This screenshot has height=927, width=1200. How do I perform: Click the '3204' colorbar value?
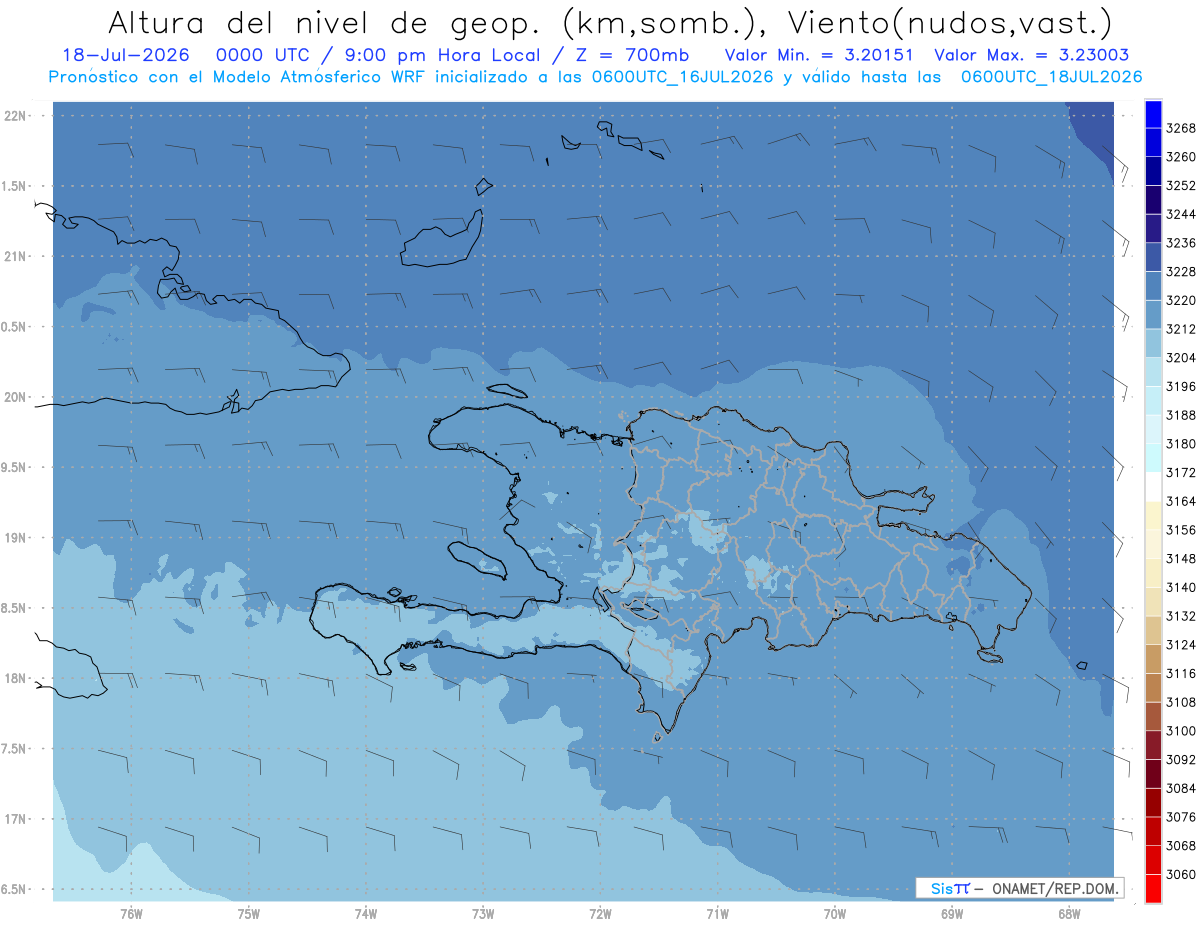1181,357
